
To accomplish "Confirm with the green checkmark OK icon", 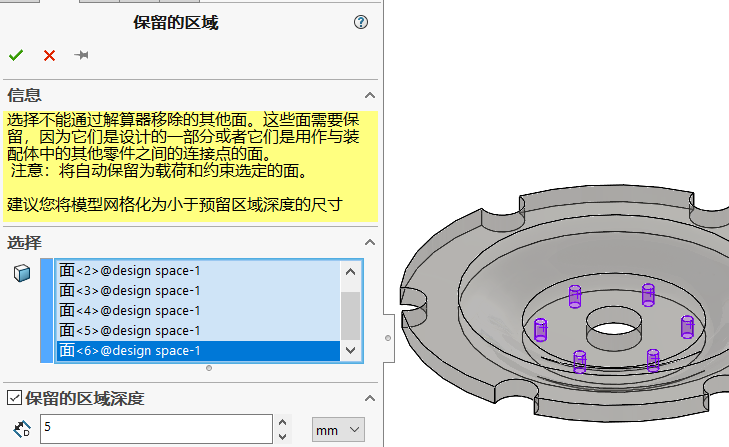I will pos(16,55).
